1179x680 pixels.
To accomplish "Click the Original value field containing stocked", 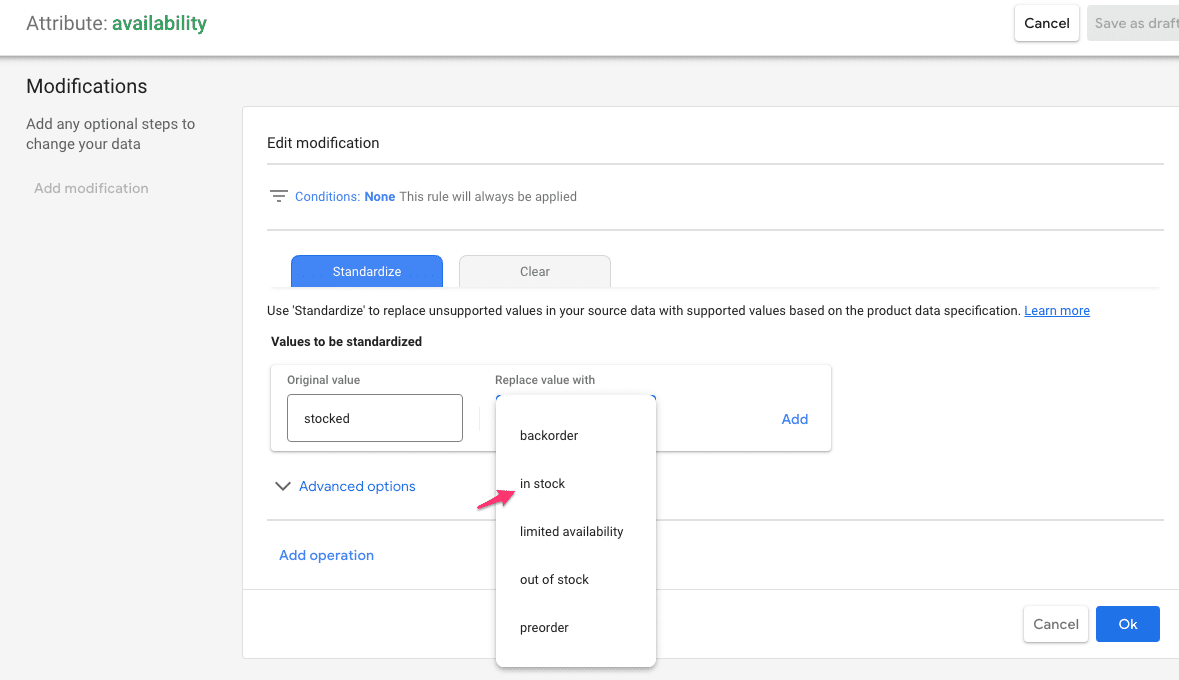I will [374, 418].
